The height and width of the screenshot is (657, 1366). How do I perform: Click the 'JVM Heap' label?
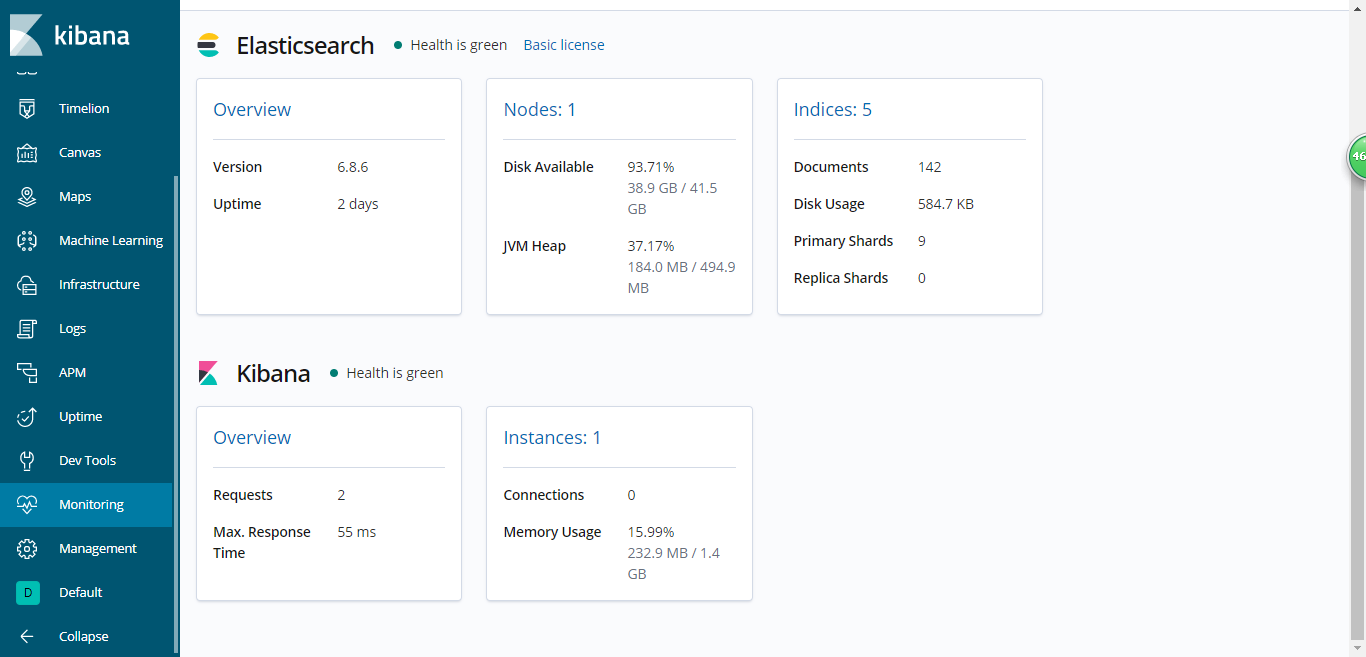535,246
